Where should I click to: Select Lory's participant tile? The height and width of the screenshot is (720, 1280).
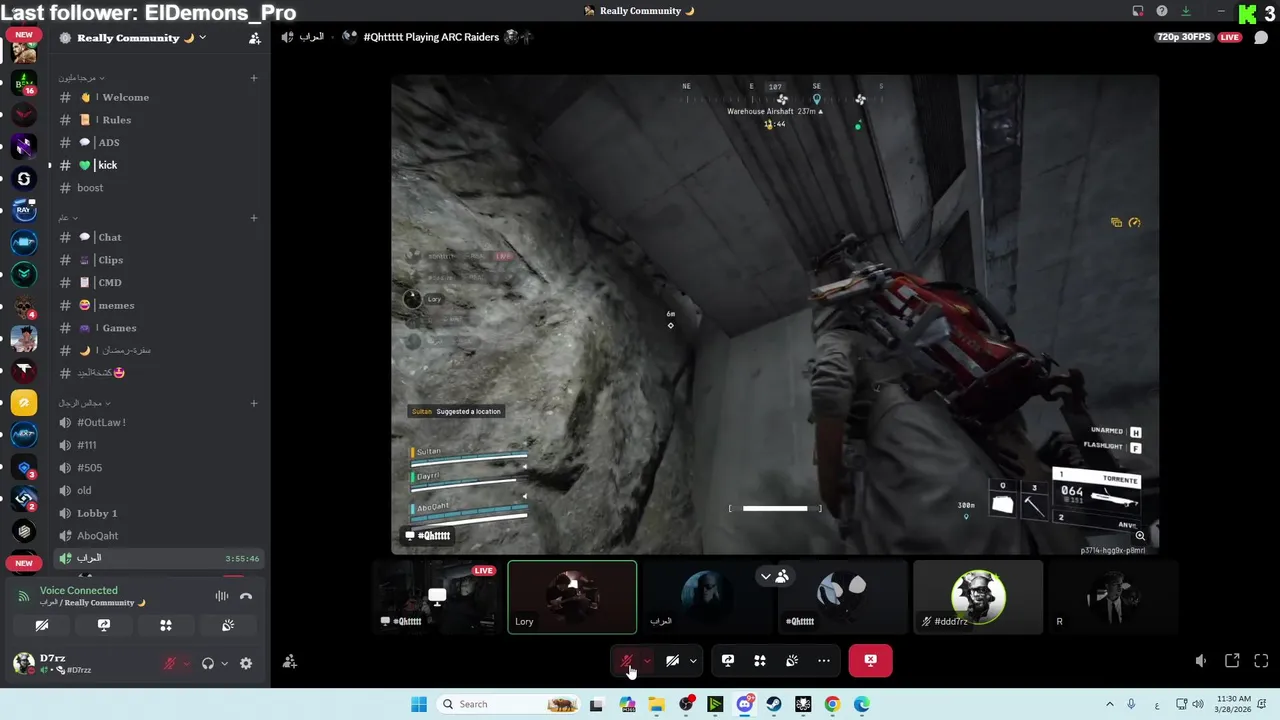[x=572, y=597]
